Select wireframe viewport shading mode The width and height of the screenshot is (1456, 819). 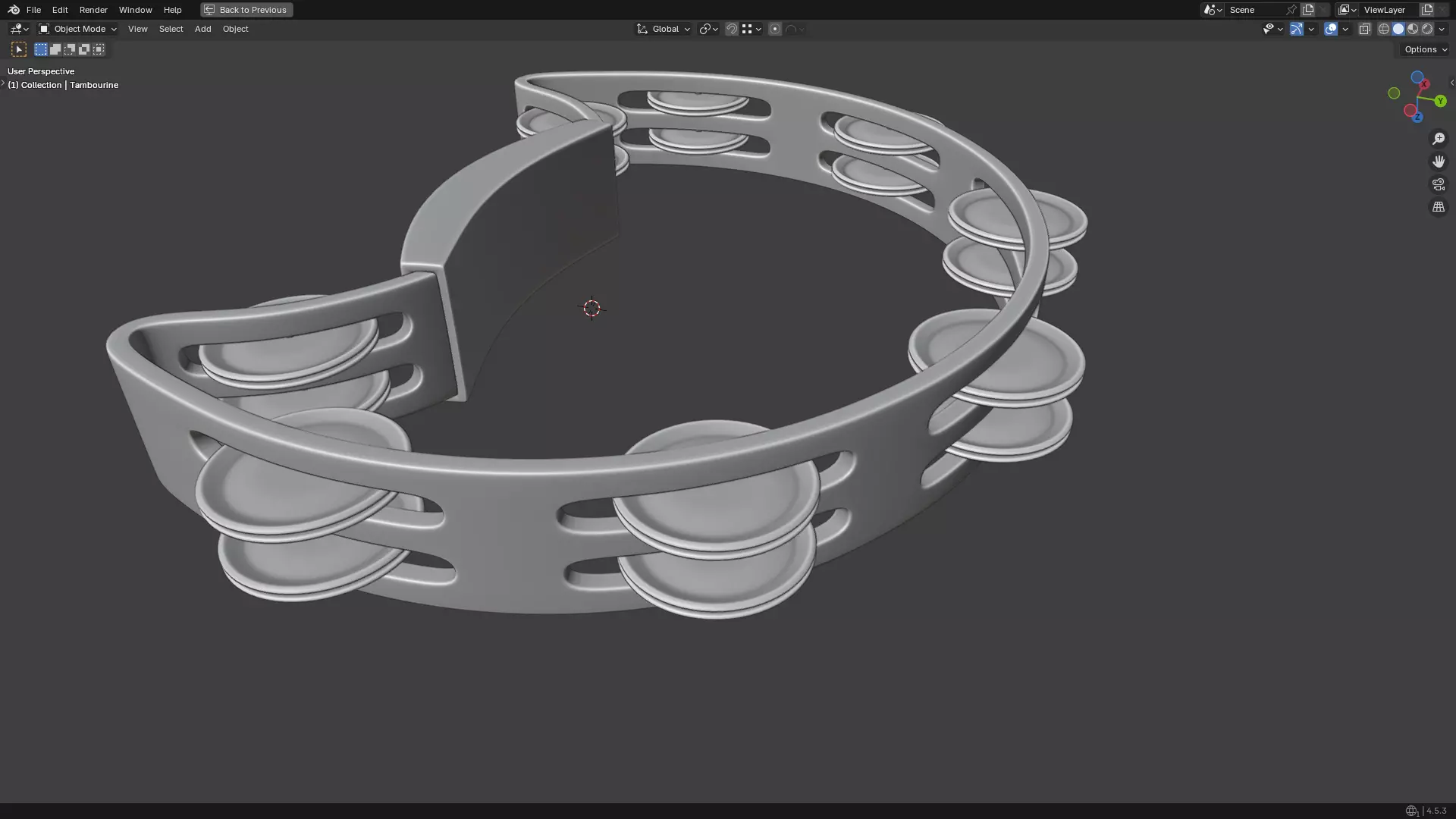click(x=1384, y=29)
